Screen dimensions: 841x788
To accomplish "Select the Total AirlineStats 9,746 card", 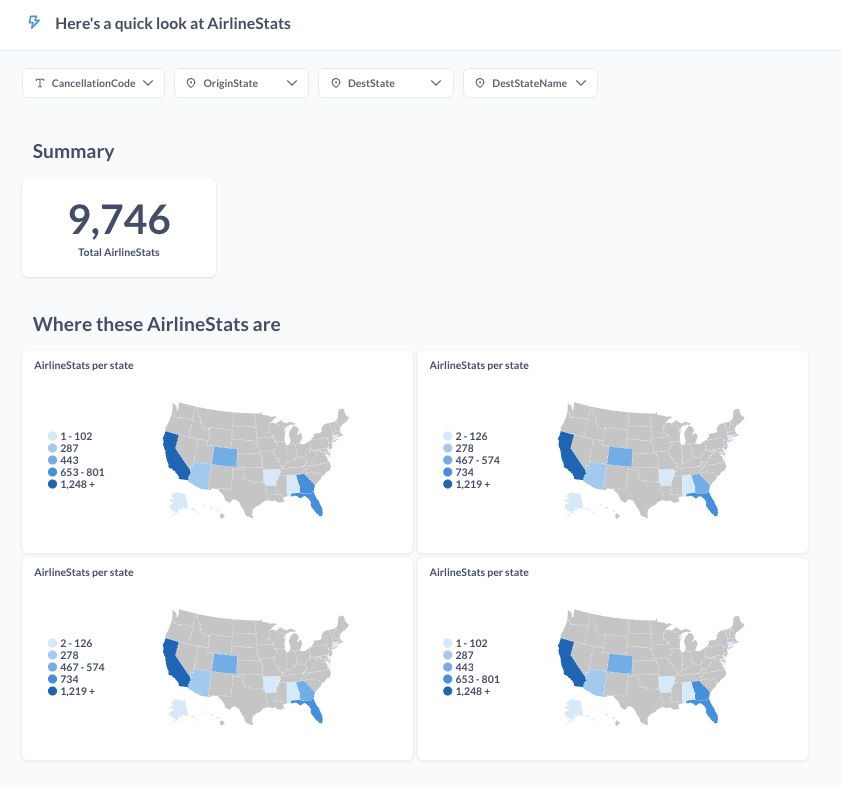I will point(119,227).
